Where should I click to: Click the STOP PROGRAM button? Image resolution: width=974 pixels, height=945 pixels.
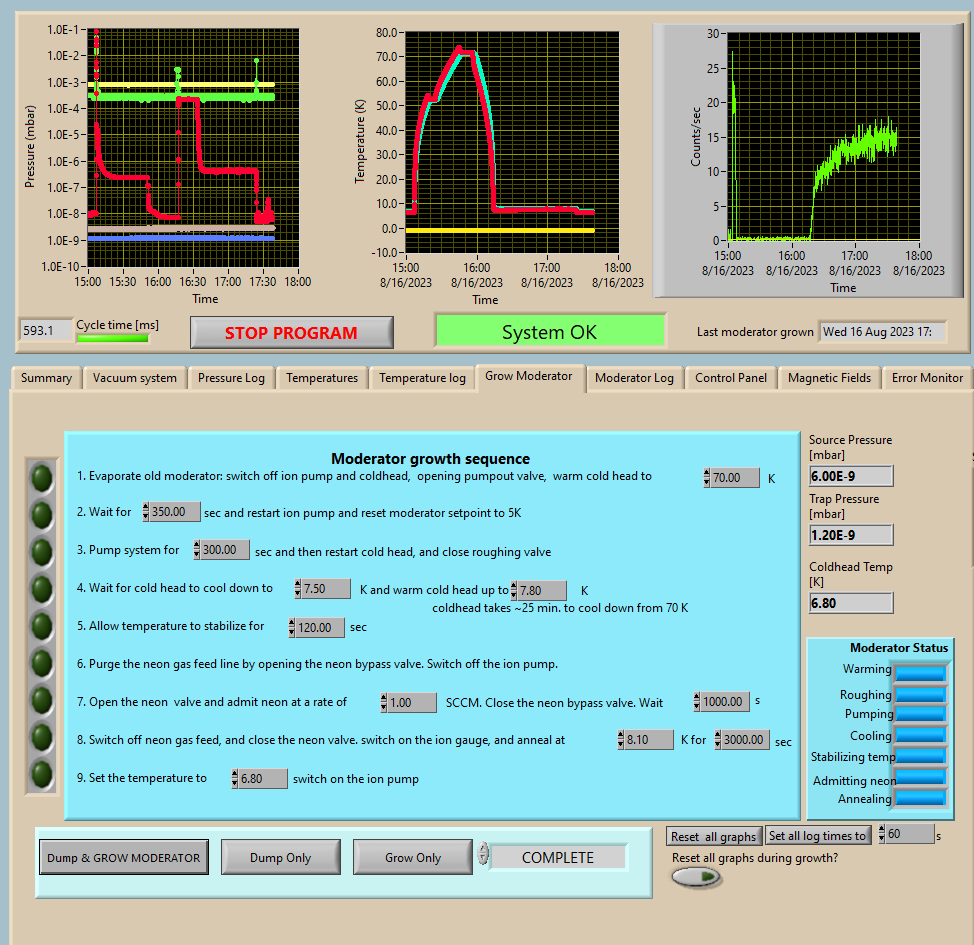291,333
